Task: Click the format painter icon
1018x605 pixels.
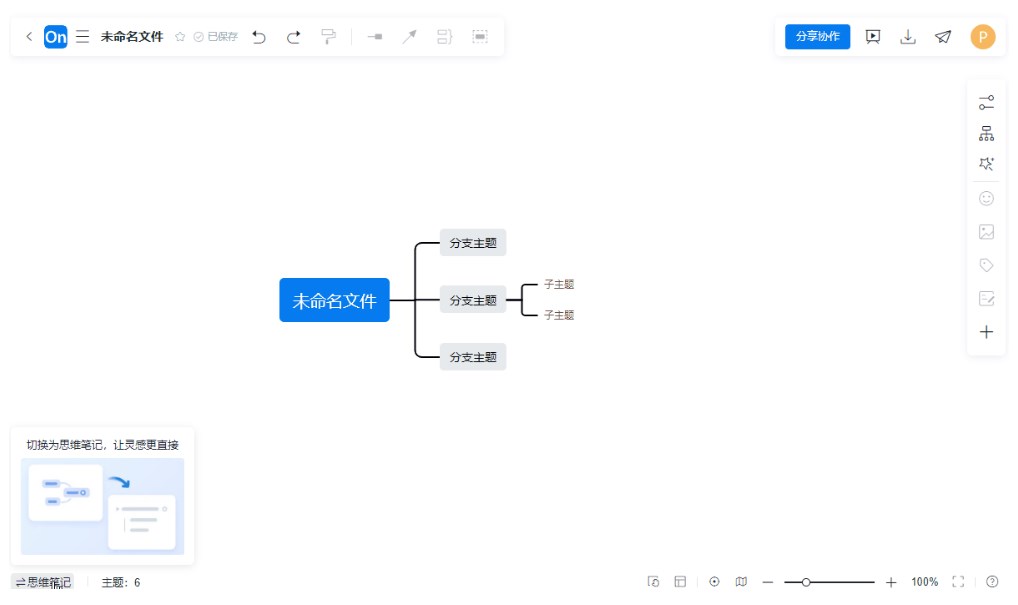Action: coord(328,37)
